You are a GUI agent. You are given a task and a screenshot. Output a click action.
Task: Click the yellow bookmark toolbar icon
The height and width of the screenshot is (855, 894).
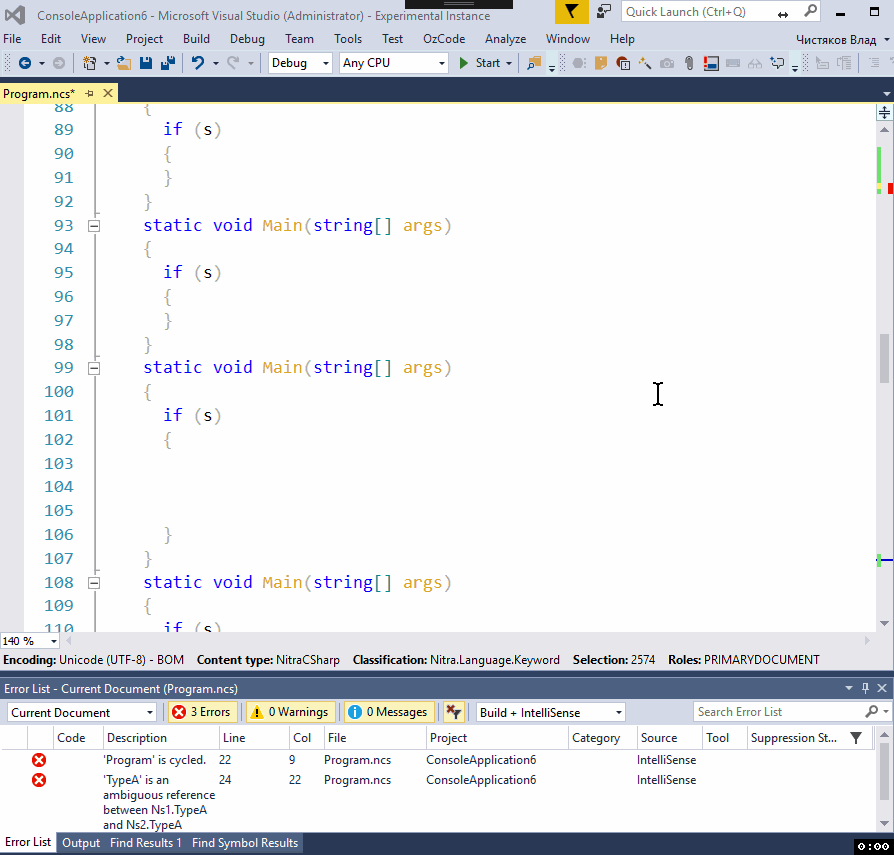tap(600, 63)
